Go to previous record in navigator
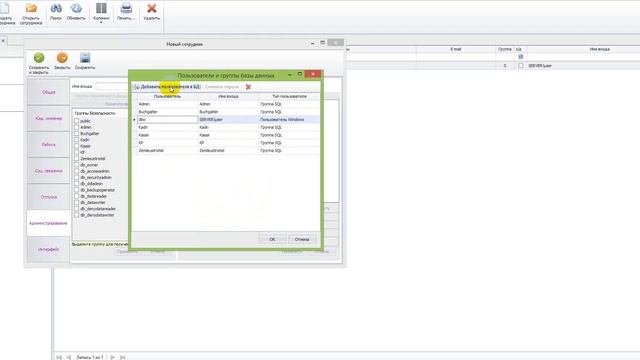This screenshot has width=640, height=360. click(x=69, y=357)
